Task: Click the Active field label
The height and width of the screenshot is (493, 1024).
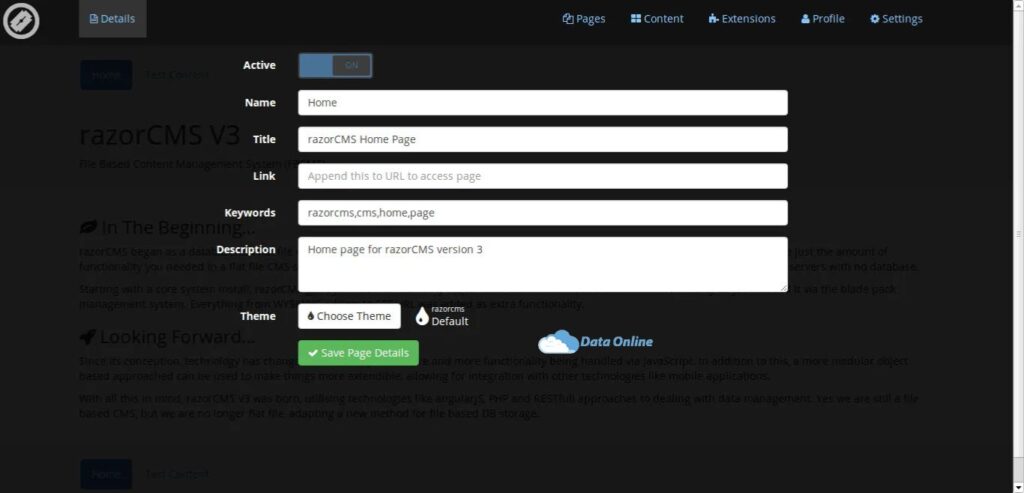Action: point(259,65)
